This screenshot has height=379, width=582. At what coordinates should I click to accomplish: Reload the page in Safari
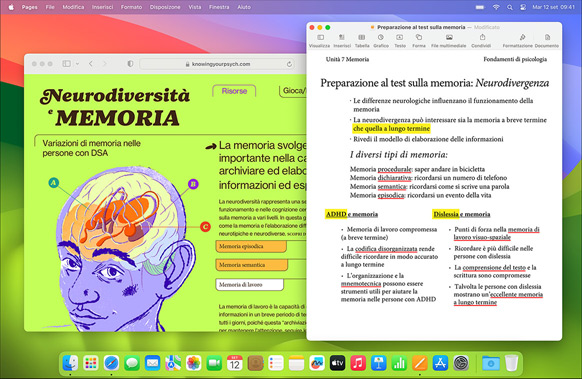coord(289,64)
